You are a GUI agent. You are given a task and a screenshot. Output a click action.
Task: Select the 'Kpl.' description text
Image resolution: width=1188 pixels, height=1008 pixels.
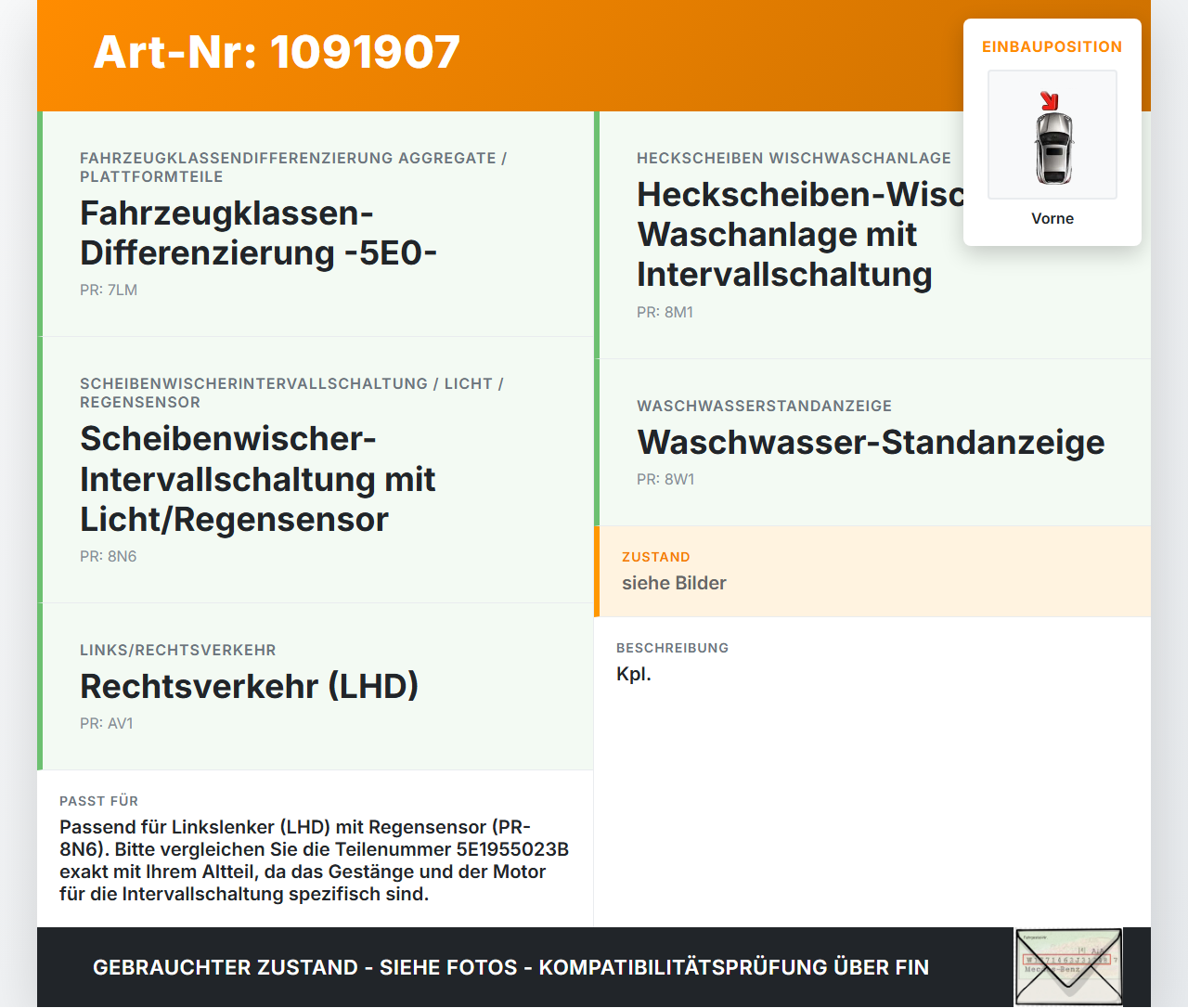pyautogui.click(x=634, y=674)
